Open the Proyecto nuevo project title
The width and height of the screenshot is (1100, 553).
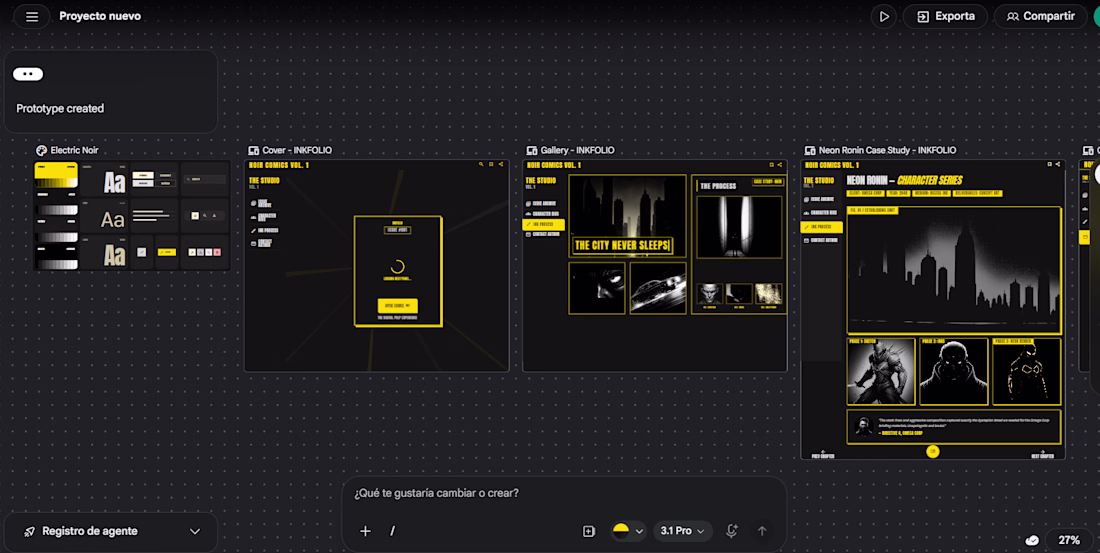click(100, 16)
